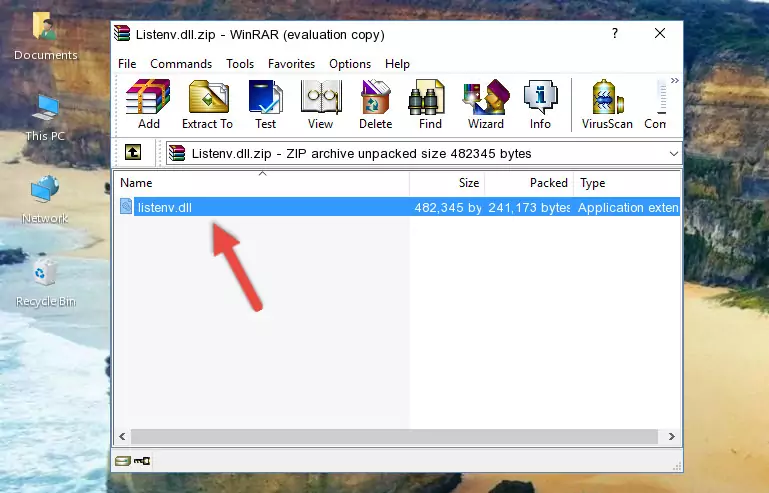The image size is (769, 493).
Task: Select Recycle Bin desktop icon
Action: (45, 283)
